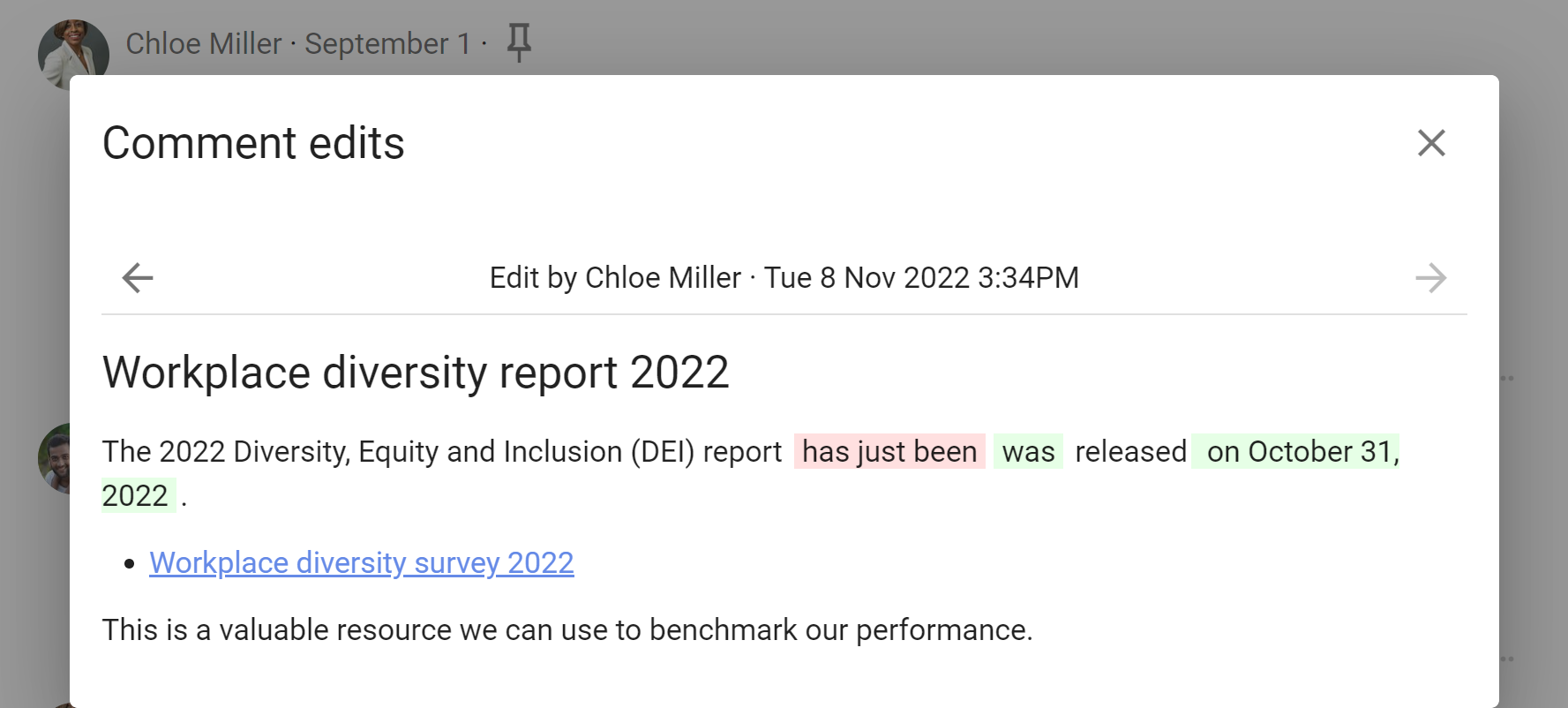Go to the next edit with right arrow
Viewport: 1568px width, 708px height.
[1430, 278]
